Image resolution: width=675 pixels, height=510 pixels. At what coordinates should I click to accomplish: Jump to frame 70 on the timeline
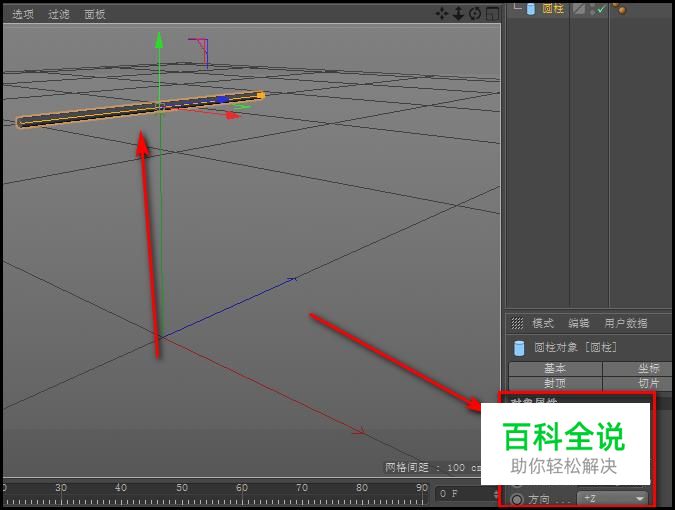[302, 488]
